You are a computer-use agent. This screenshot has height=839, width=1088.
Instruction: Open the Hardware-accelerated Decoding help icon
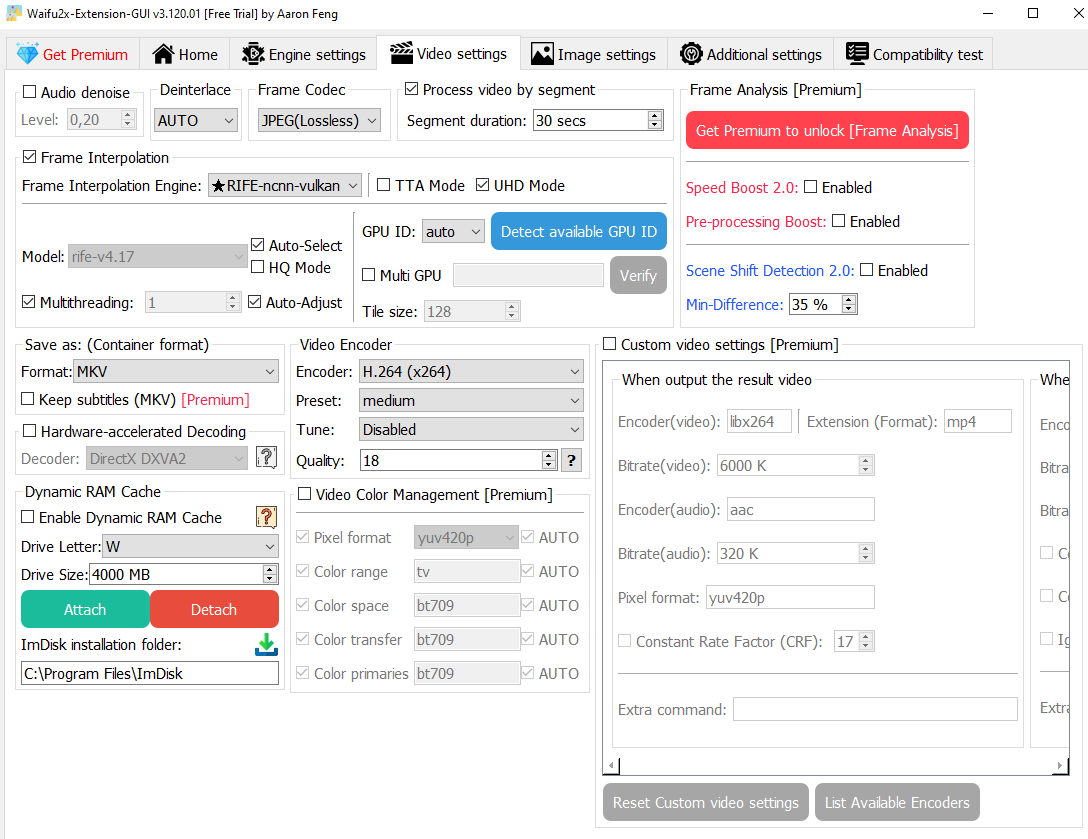266,457
